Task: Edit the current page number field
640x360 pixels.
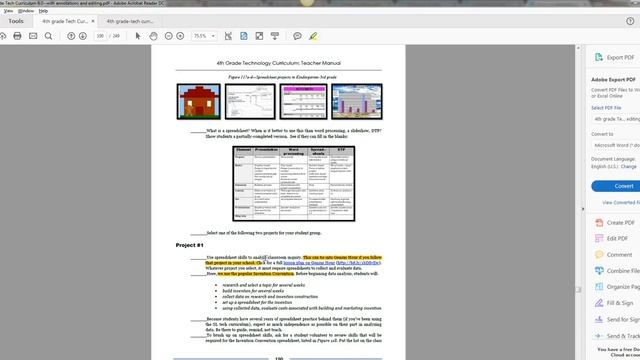Action: tap(100, 36)
